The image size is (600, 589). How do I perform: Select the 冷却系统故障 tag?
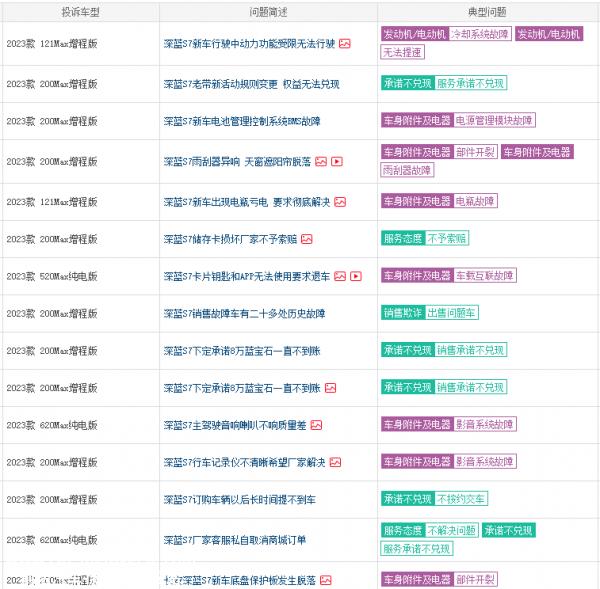point(480,34)
